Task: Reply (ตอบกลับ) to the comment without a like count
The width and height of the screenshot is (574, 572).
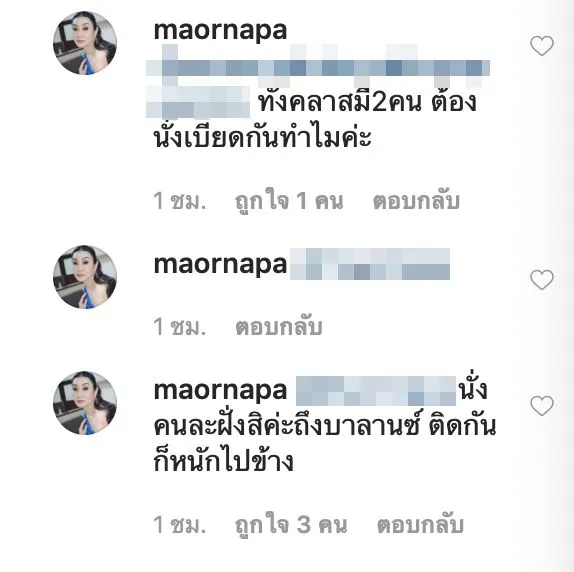Action: [x=279, y=326]
